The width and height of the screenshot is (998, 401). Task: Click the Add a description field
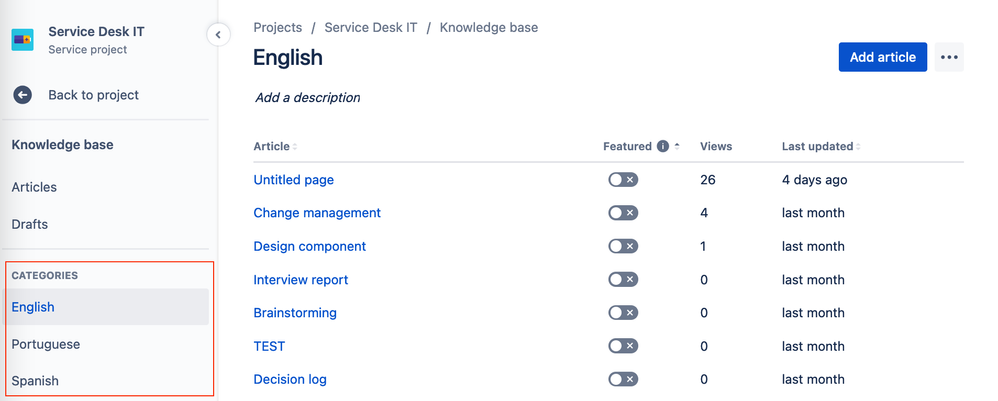[x=308, y=98]
